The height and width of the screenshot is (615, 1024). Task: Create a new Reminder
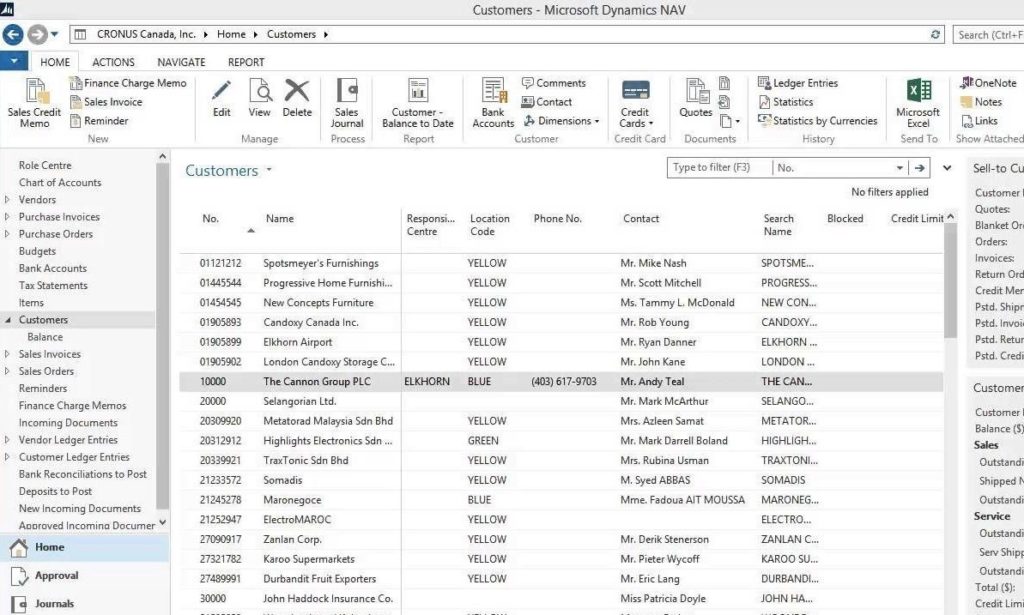pyautogui.click(x=99, y=121)
